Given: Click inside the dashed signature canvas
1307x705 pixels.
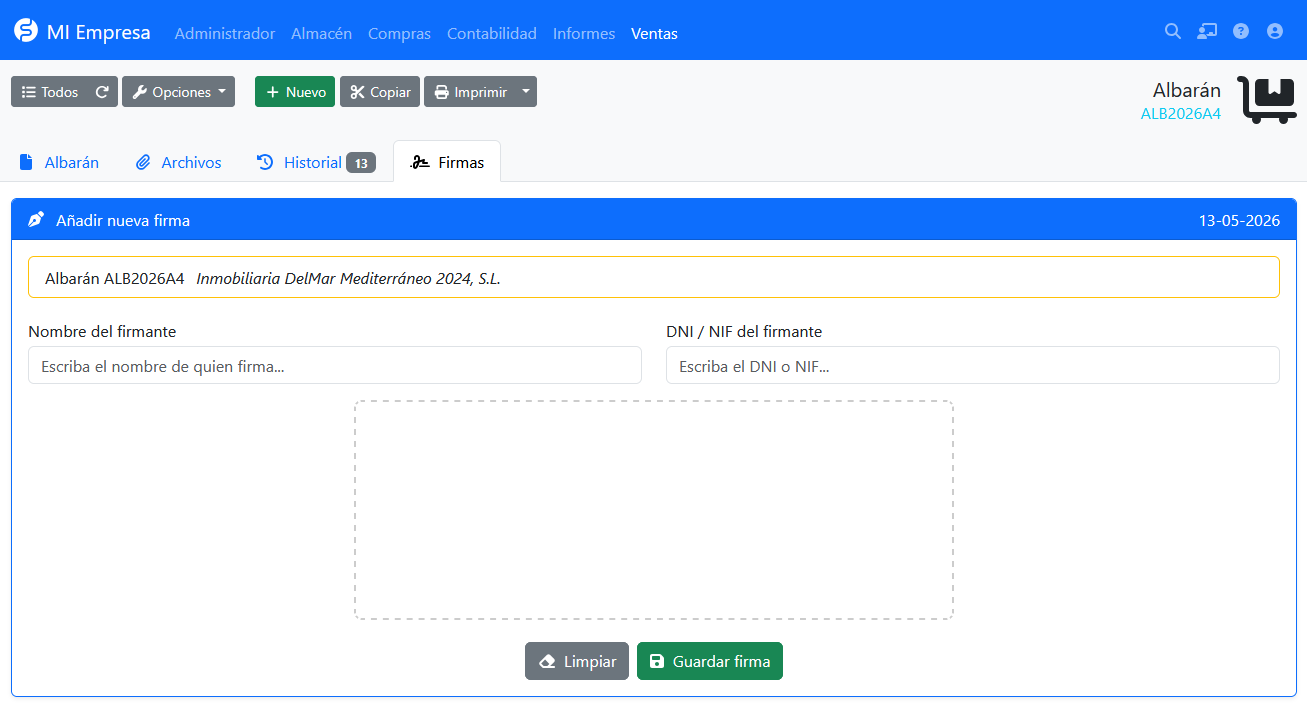Looking at the screenshot, I should [x=654, y=510].
